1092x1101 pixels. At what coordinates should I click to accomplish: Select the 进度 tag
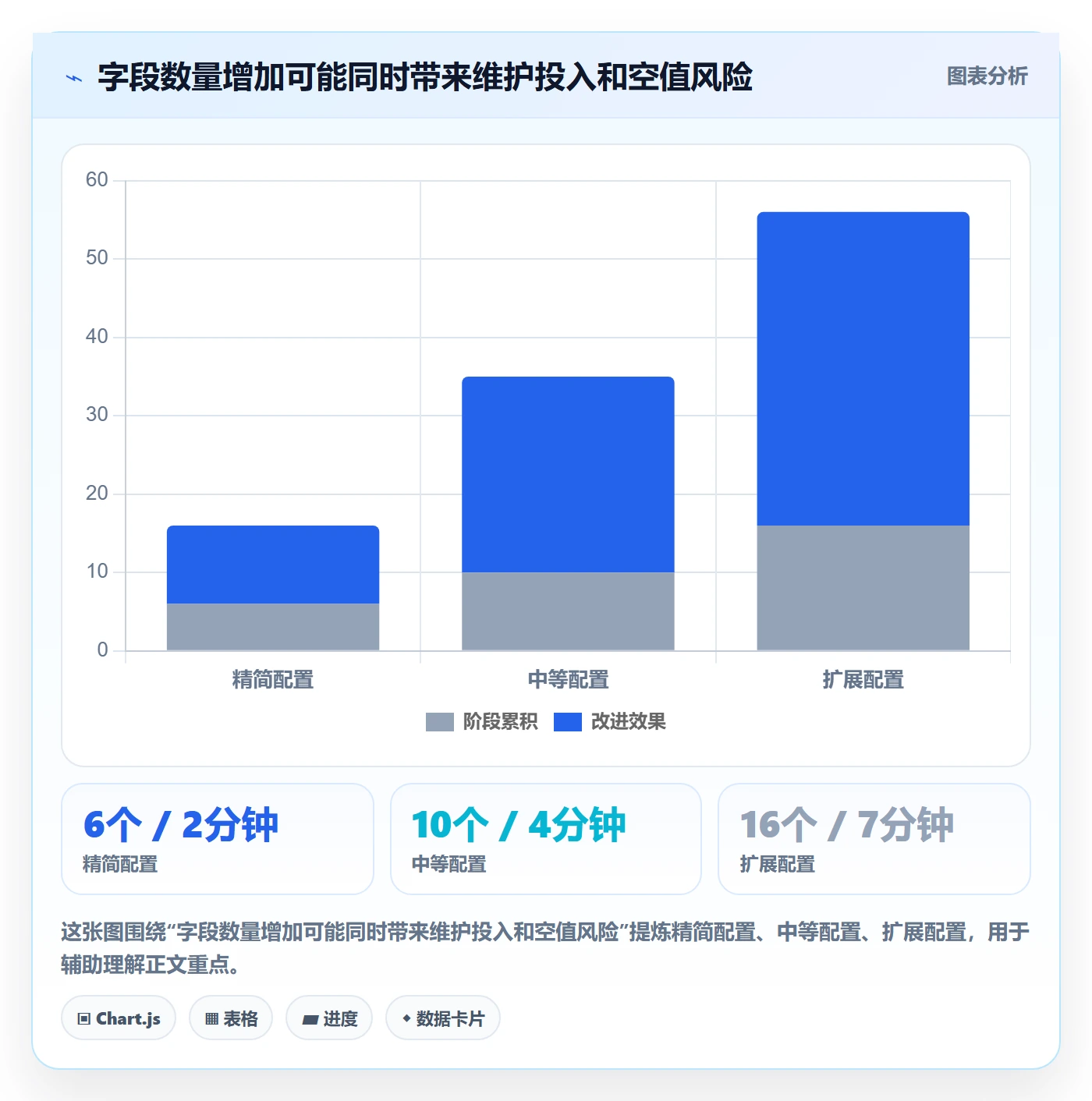(x=329, y=1018)
